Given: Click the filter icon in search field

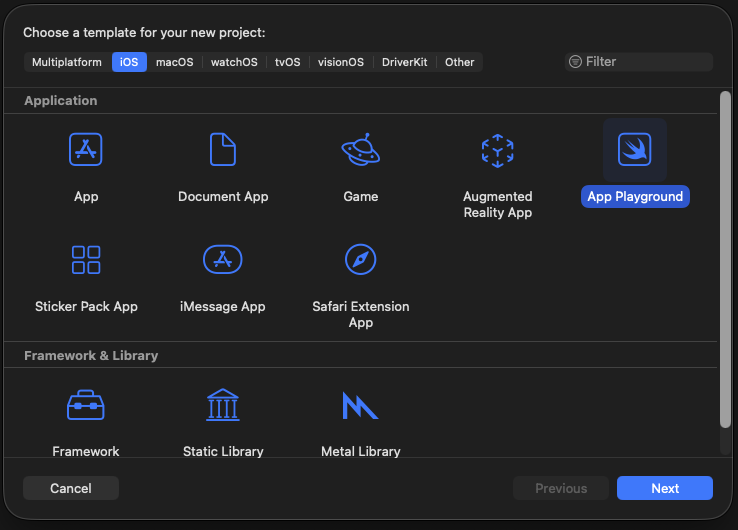Looking at the screenshot, I should [x=575, y=62].
